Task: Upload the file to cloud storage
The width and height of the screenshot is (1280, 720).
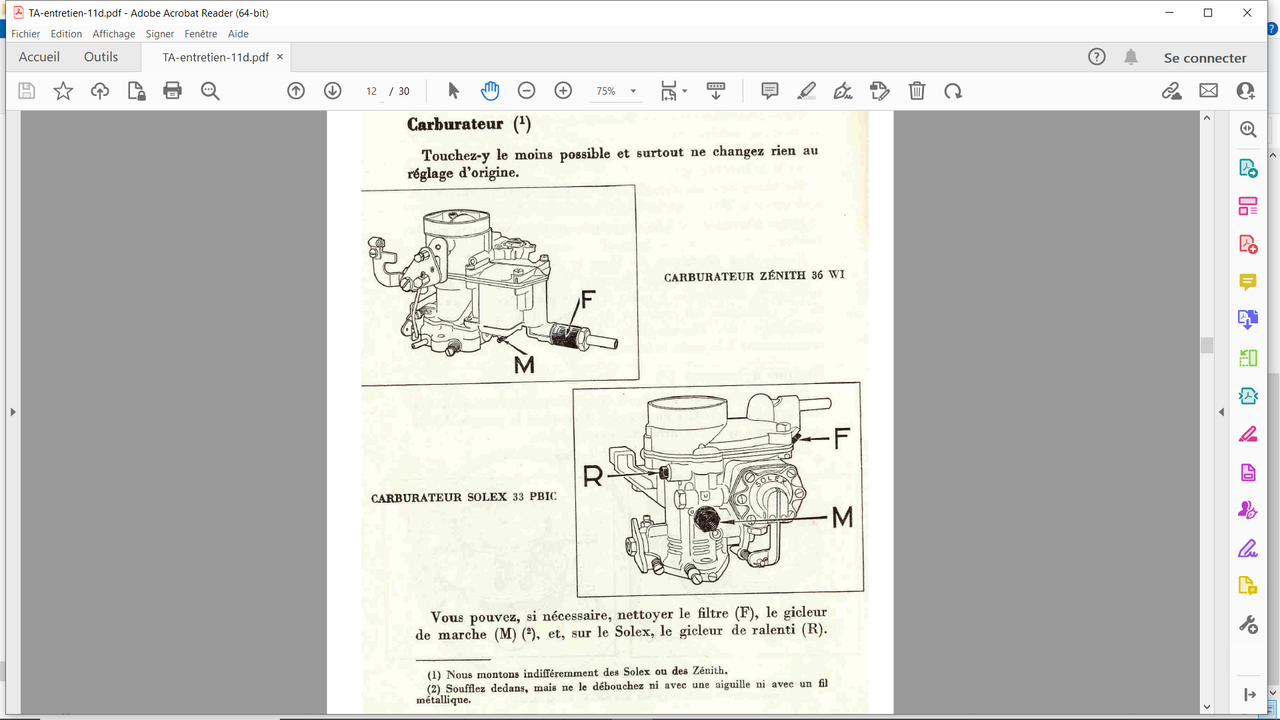Action: click(100, 91)
